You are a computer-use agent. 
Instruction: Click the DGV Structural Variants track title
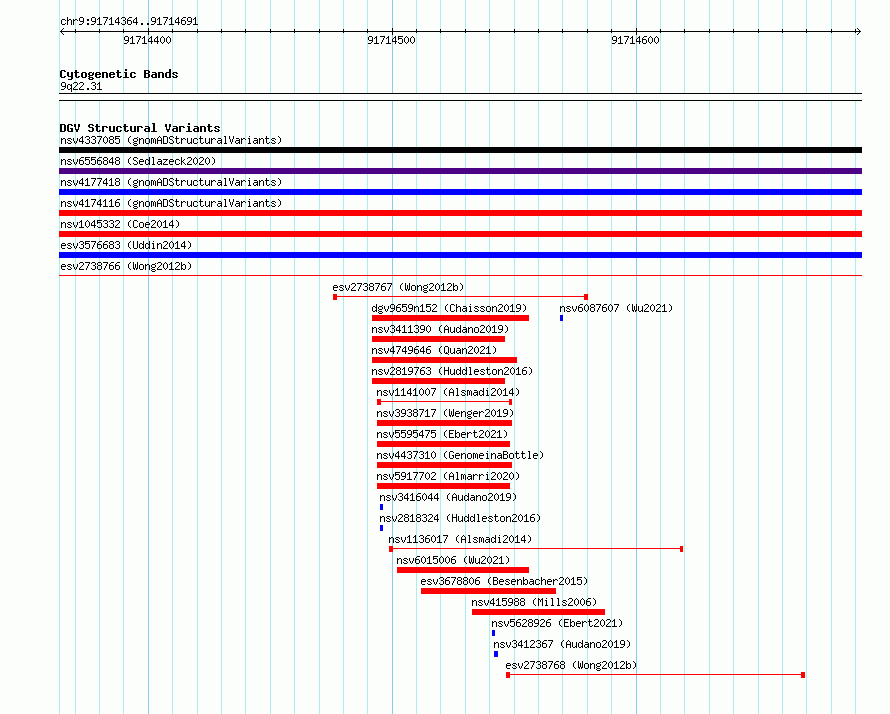click(x=140, y=128)
